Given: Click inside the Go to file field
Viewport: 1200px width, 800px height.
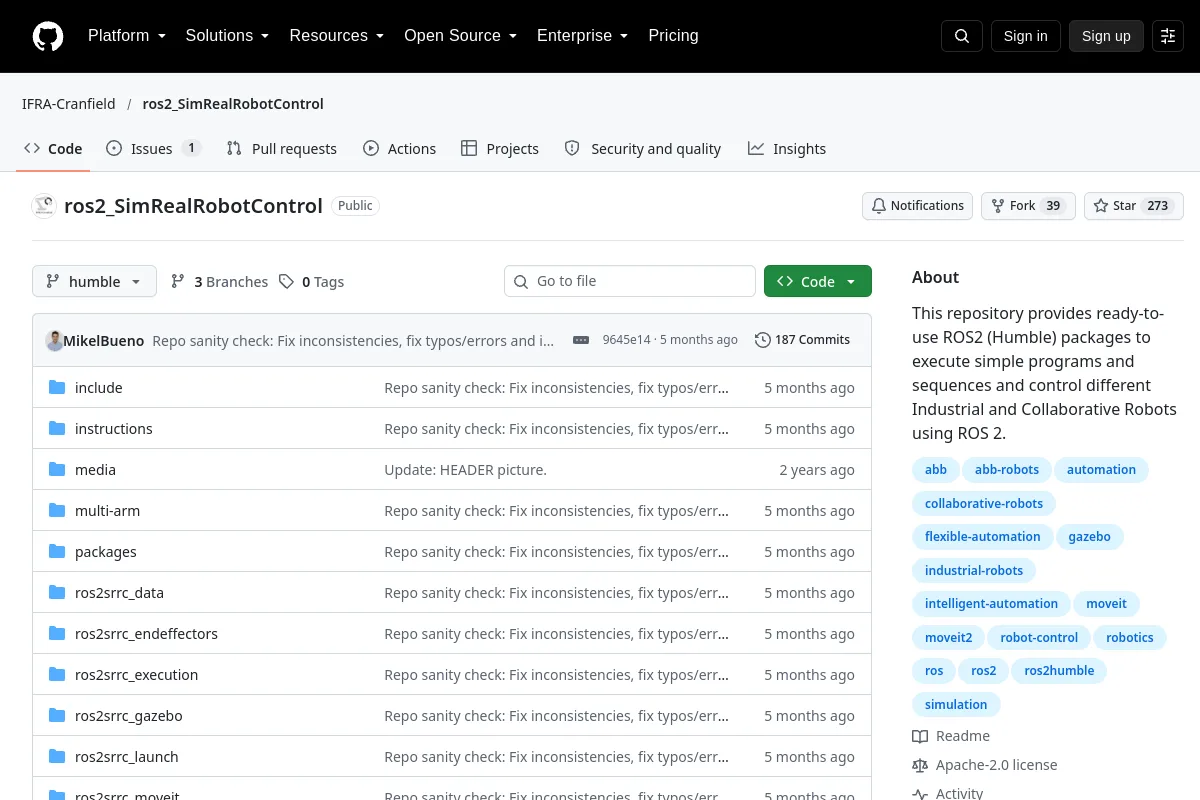Looking at the screenshot, I should [630, 281].
